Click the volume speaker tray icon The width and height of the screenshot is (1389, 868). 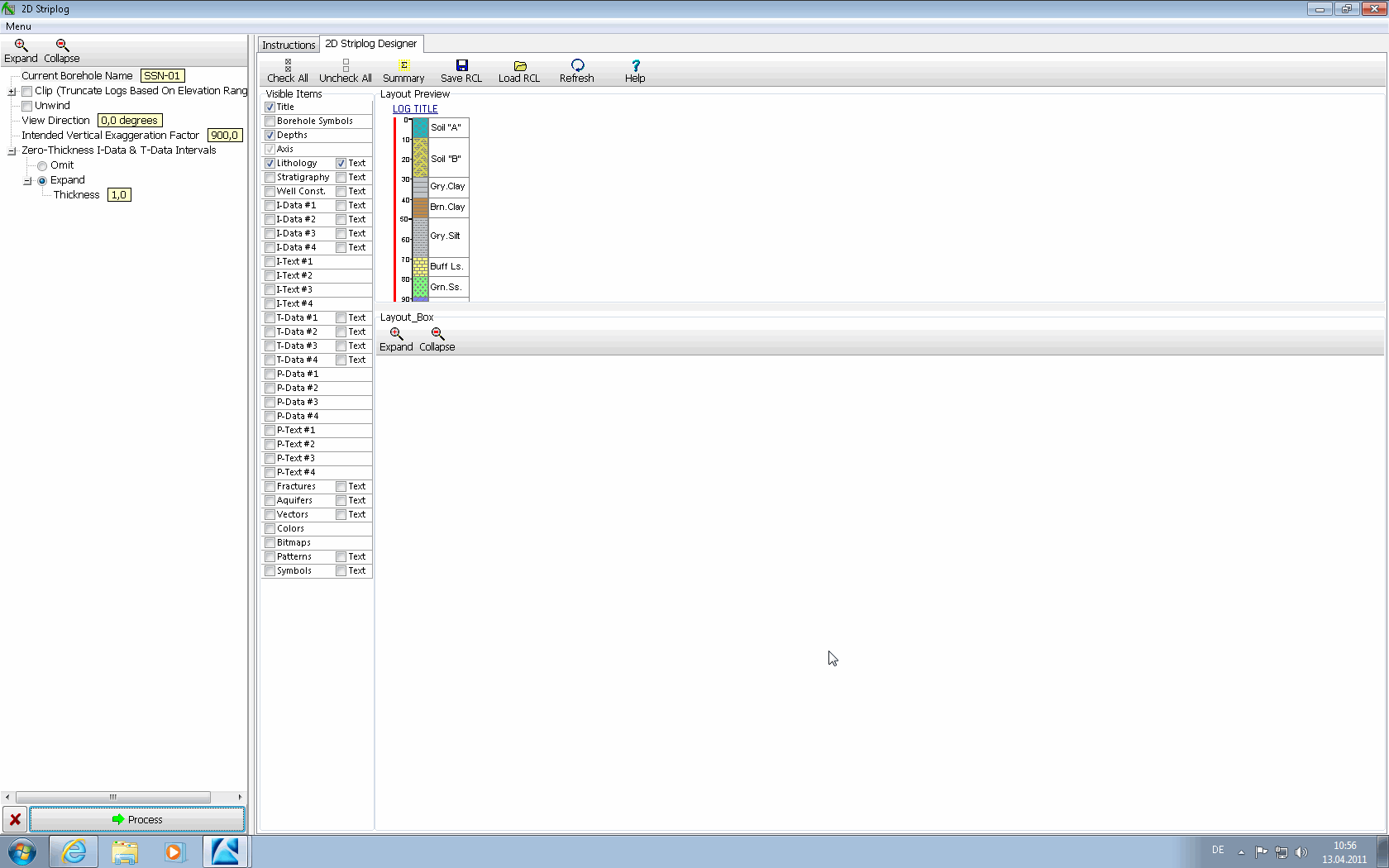click(x=1301, y=852)
